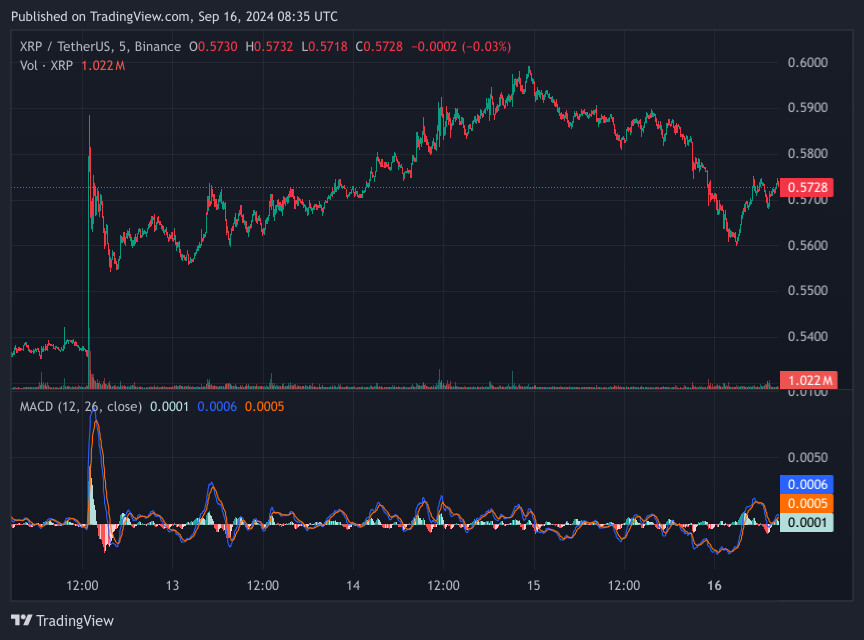The image size is (864, 640).
Task: Click the 13 date label on time axis
Action: (172, 585)
